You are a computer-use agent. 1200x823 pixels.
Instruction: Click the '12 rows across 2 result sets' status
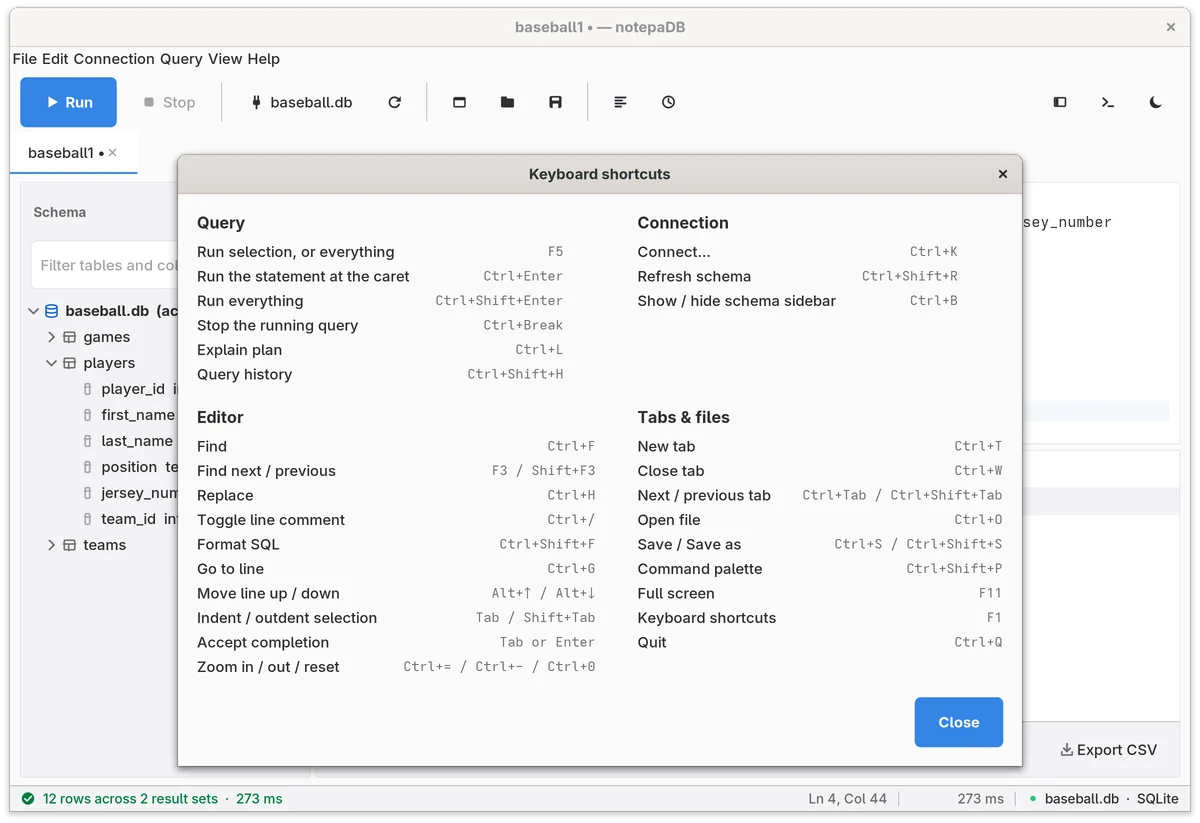pos(130,799)
